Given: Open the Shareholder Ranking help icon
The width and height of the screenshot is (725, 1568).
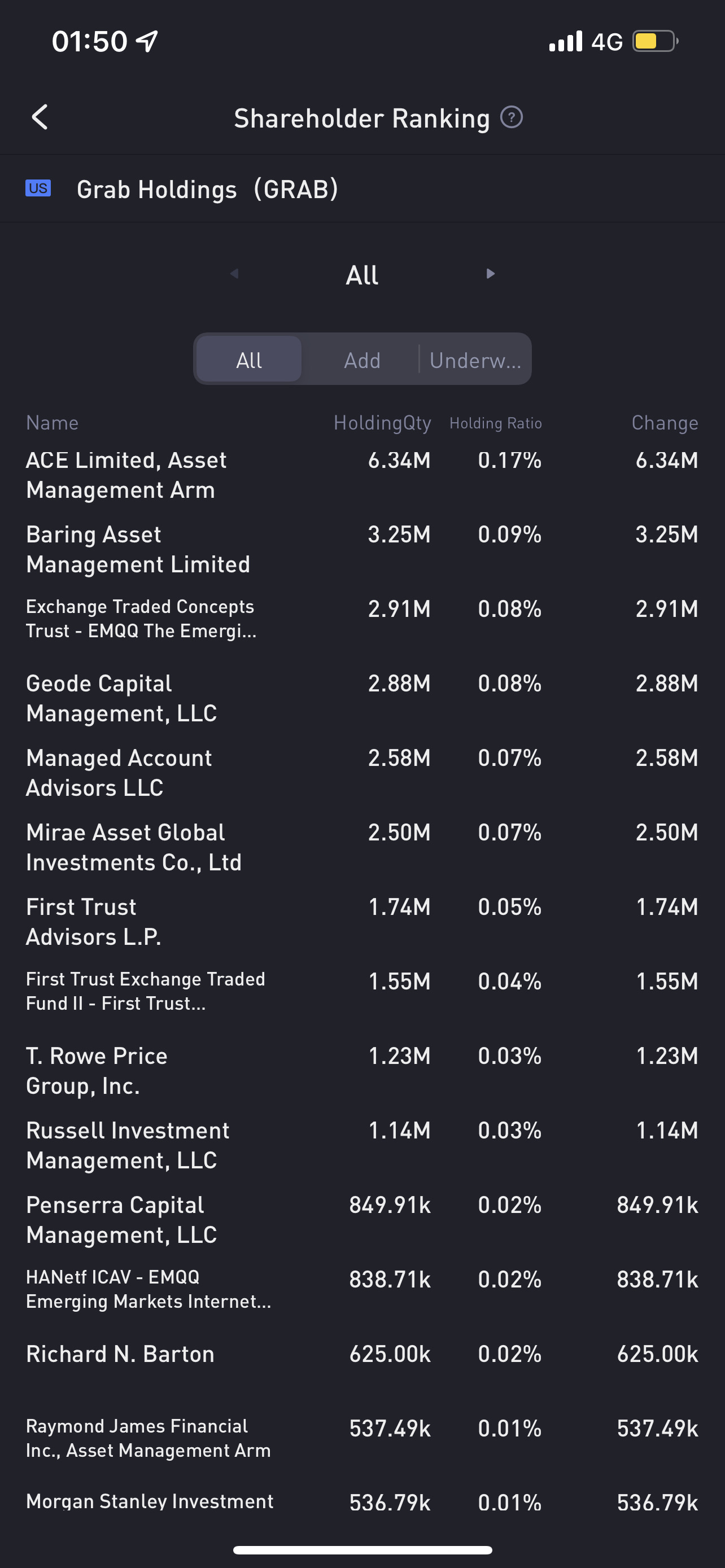Looking at the screenshot, I should (512, 117).
